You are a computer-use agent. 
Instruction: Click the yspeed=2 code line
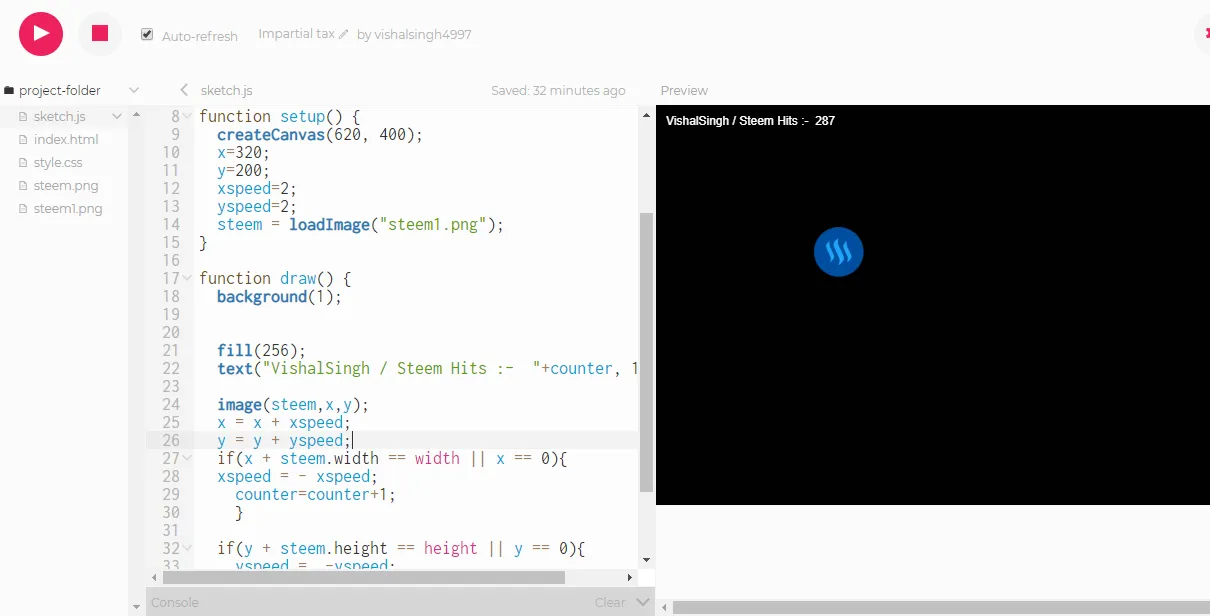(x=257, y=207)
